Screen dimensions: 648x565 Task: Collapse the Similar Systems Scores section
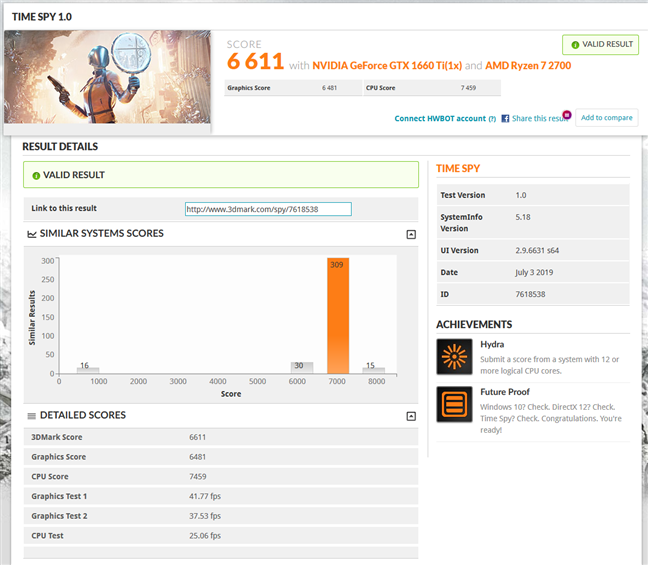tap(411, 234)
